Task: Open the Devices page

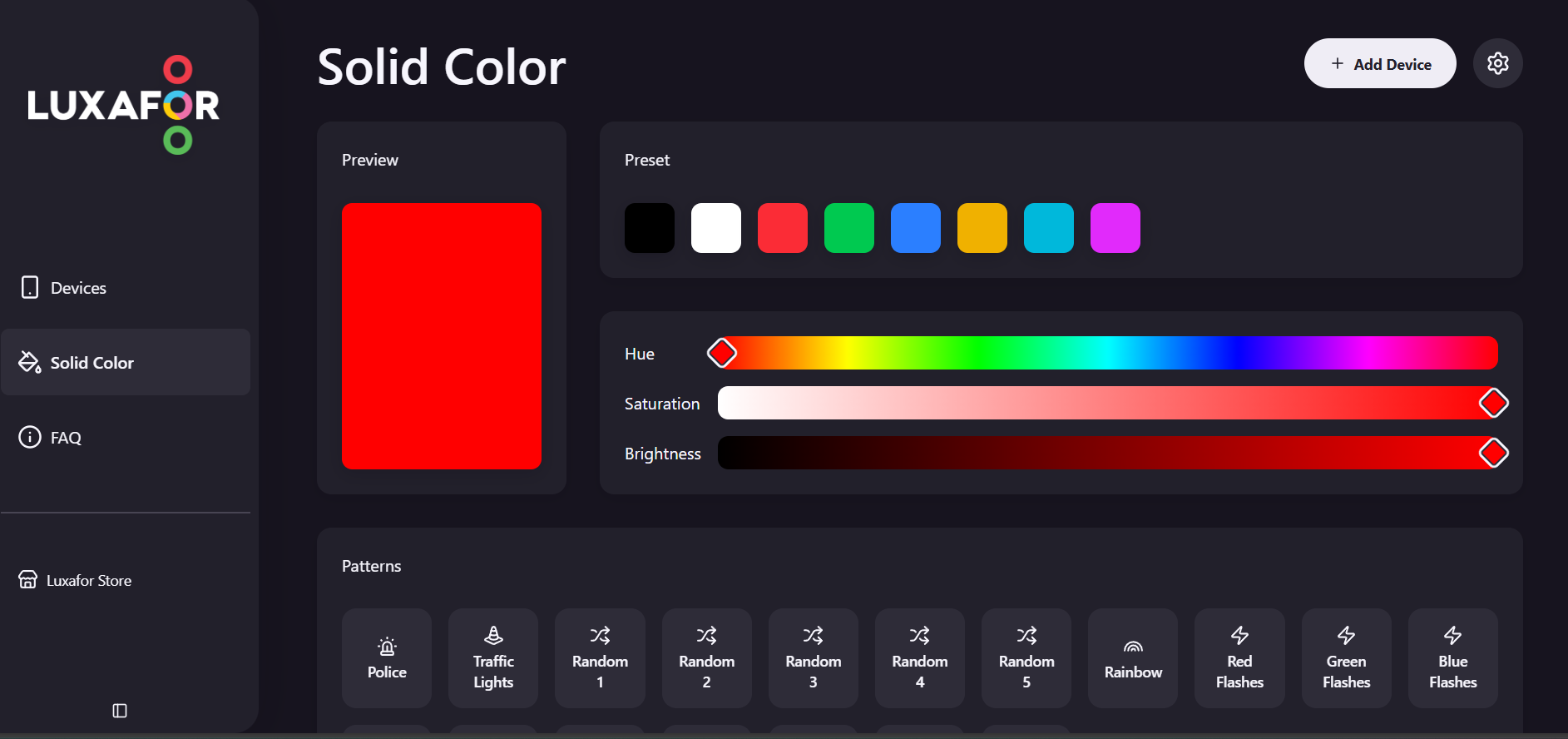Action: tap(78, 288)
